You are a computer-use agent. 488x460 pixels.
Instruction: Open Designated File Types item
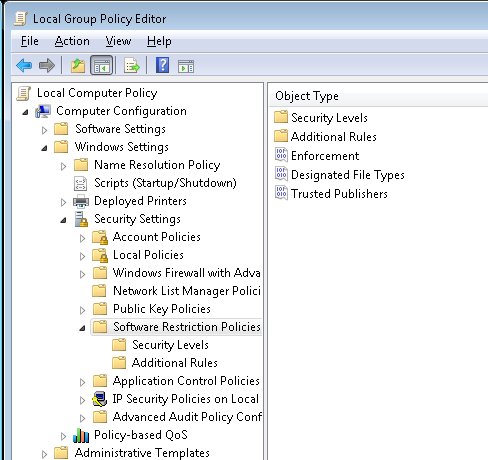(x=348, y=175)
